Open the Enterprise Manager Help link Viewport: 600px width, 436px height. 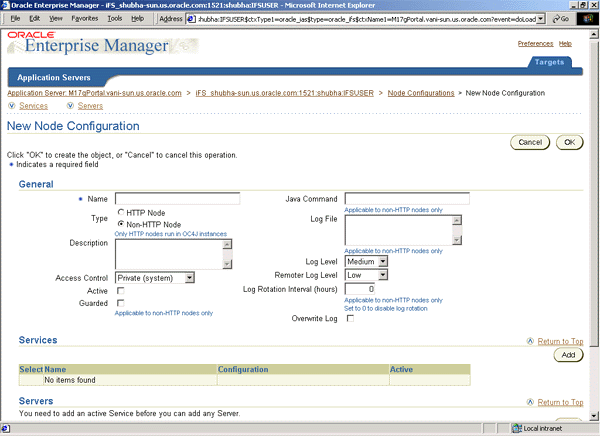pyautogui.click(x=565, y=44)
